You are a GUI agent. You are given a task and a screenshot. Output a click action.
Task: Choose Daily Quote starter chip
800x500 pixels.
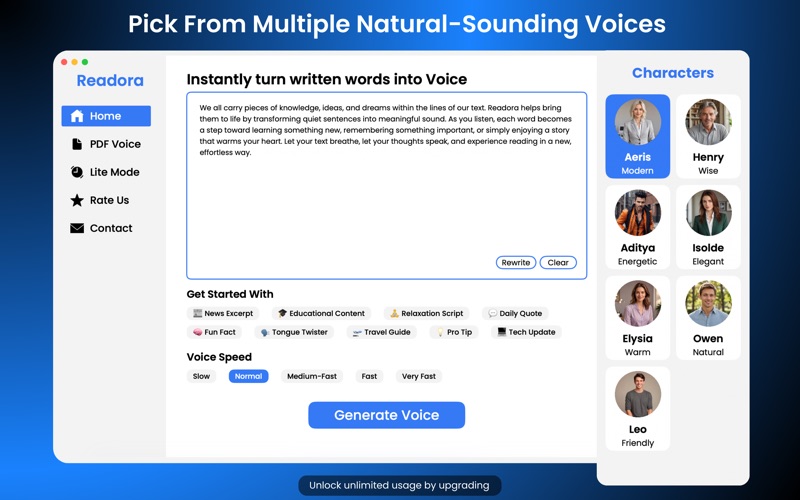(515, 313)
